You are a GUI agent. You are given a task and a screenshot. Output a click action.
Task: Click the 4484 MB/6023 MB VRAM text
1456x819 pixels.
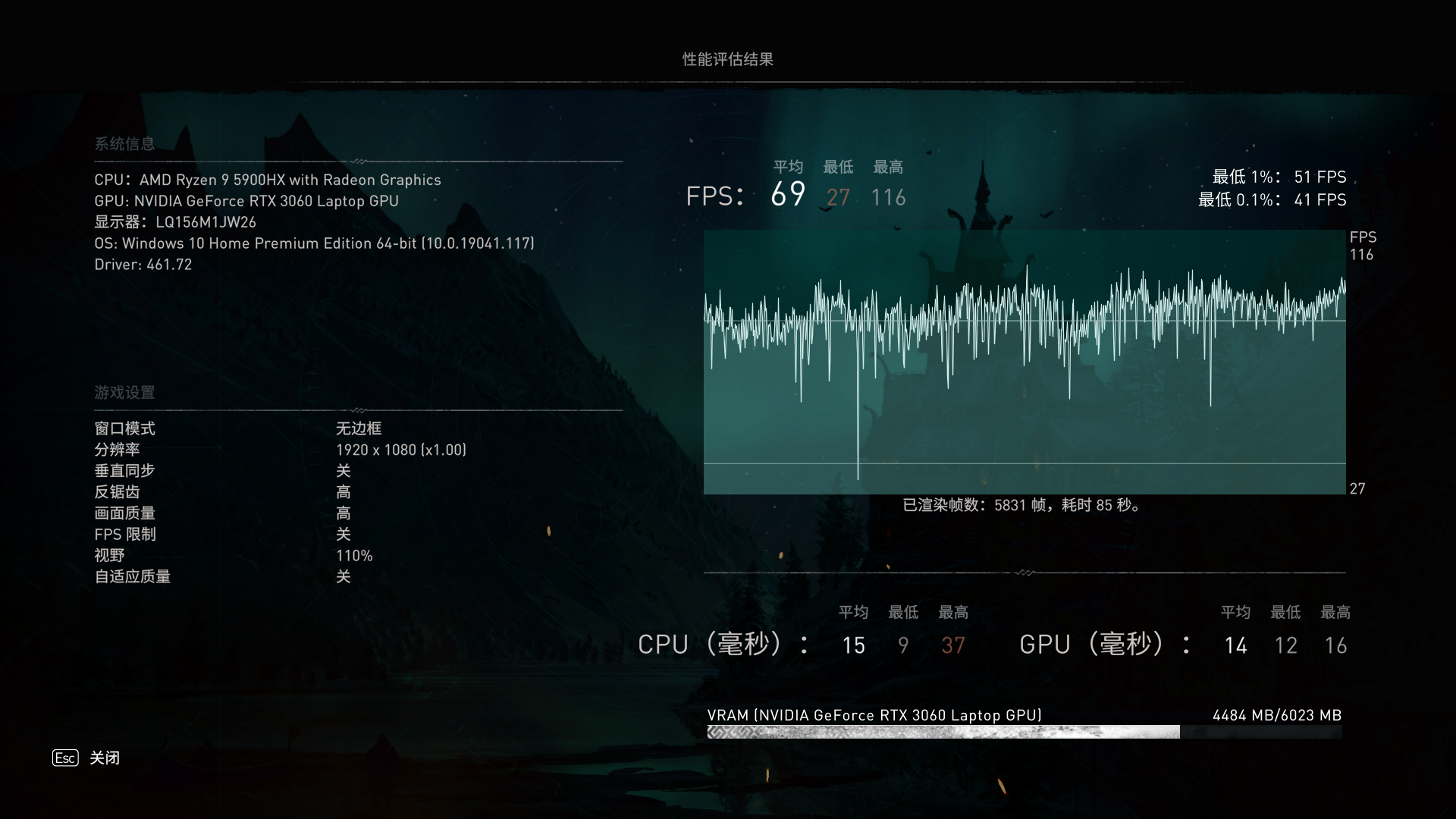coord(1276,715)
